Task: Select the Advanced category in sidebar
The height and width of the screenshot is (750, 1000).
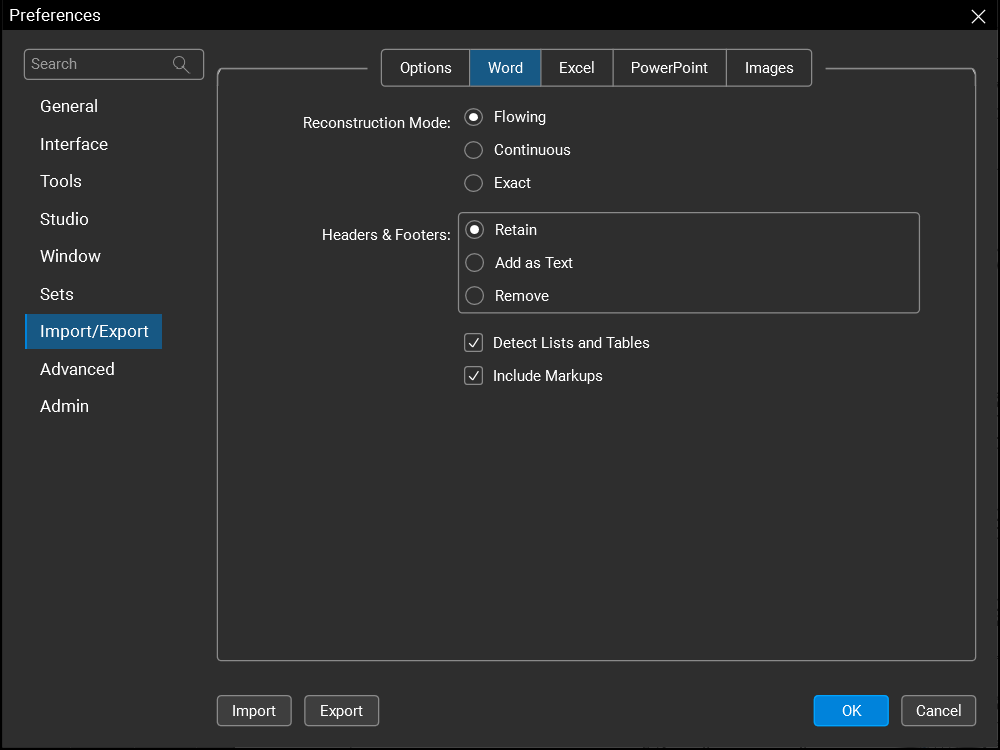Action: 77,369
